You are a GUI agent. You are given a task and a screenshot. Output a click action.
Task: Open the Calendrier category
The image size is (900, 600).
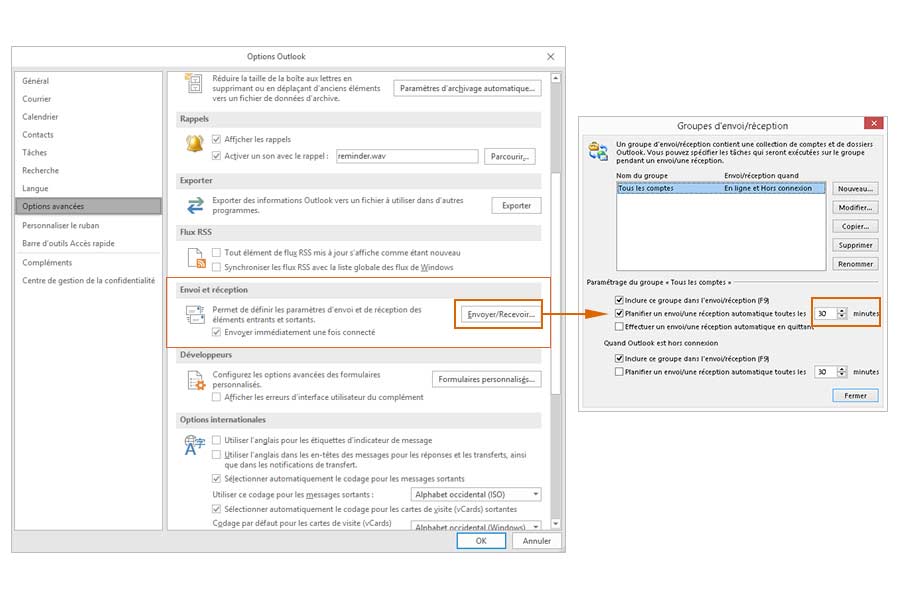click(x=88, y=117)
